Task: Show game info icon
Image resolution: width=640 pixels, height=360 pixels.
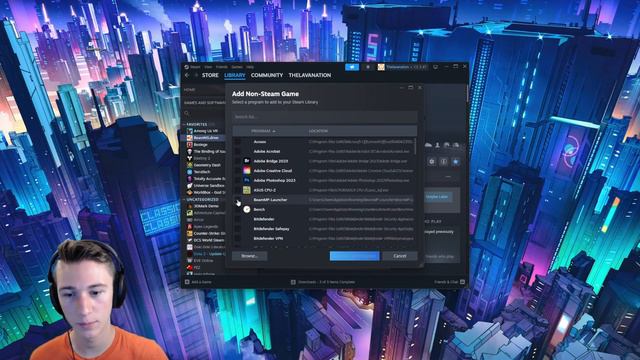Action: click(444, 162)
